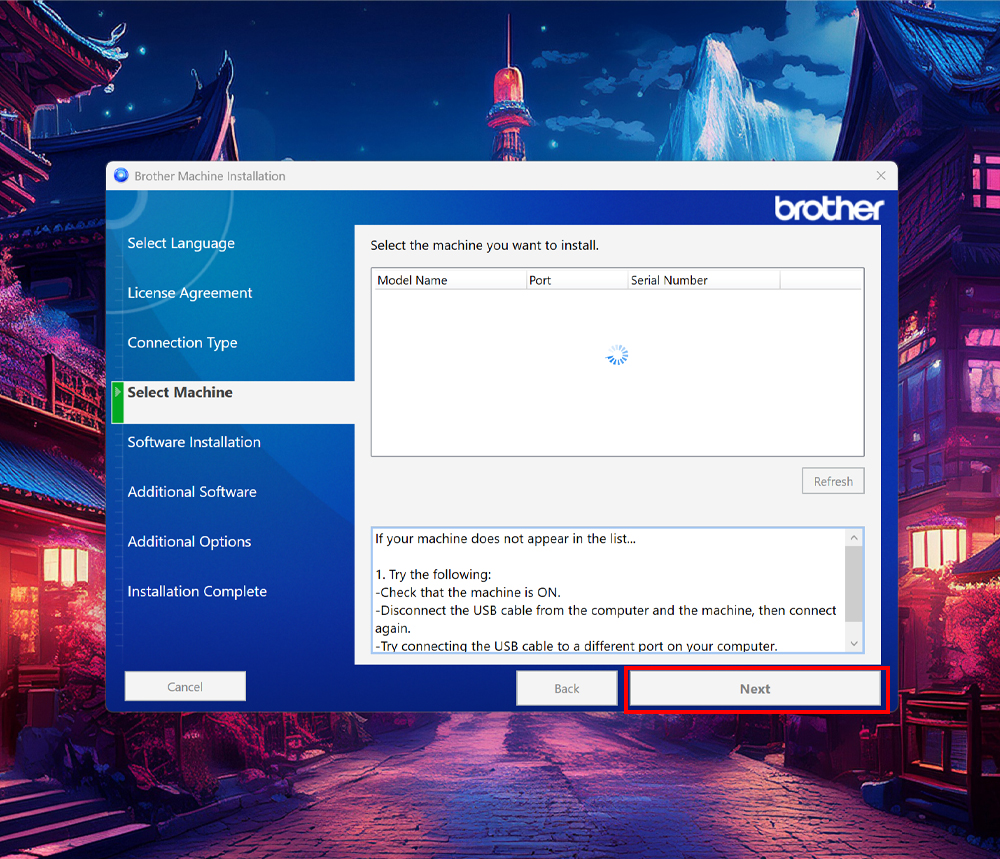Click 'Select the machine you want to install.' text

pos(485,246)
